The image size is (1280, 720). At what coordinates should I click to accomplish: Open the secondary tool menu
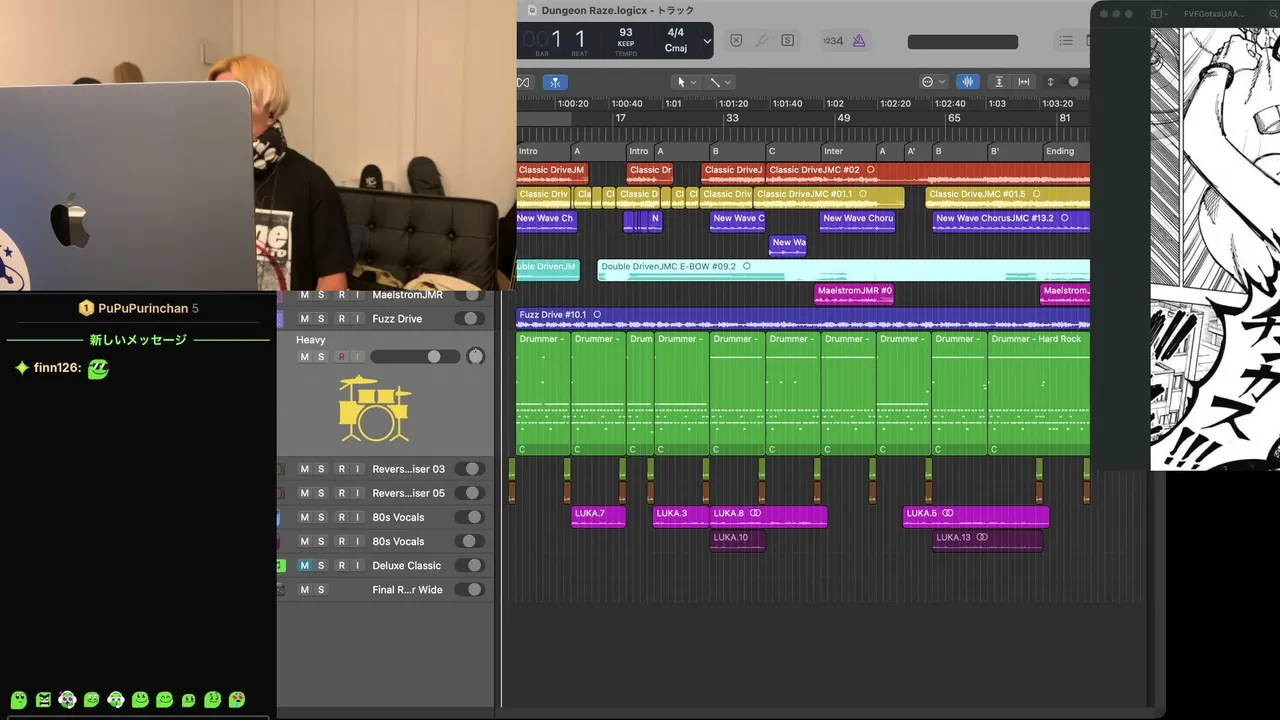(720, 82)
